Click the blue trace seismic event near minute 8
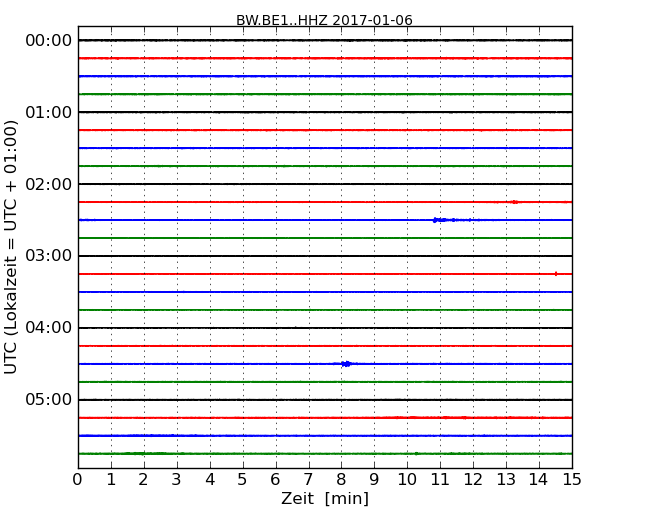The image size is (650, 520). [x=346, y=364]
